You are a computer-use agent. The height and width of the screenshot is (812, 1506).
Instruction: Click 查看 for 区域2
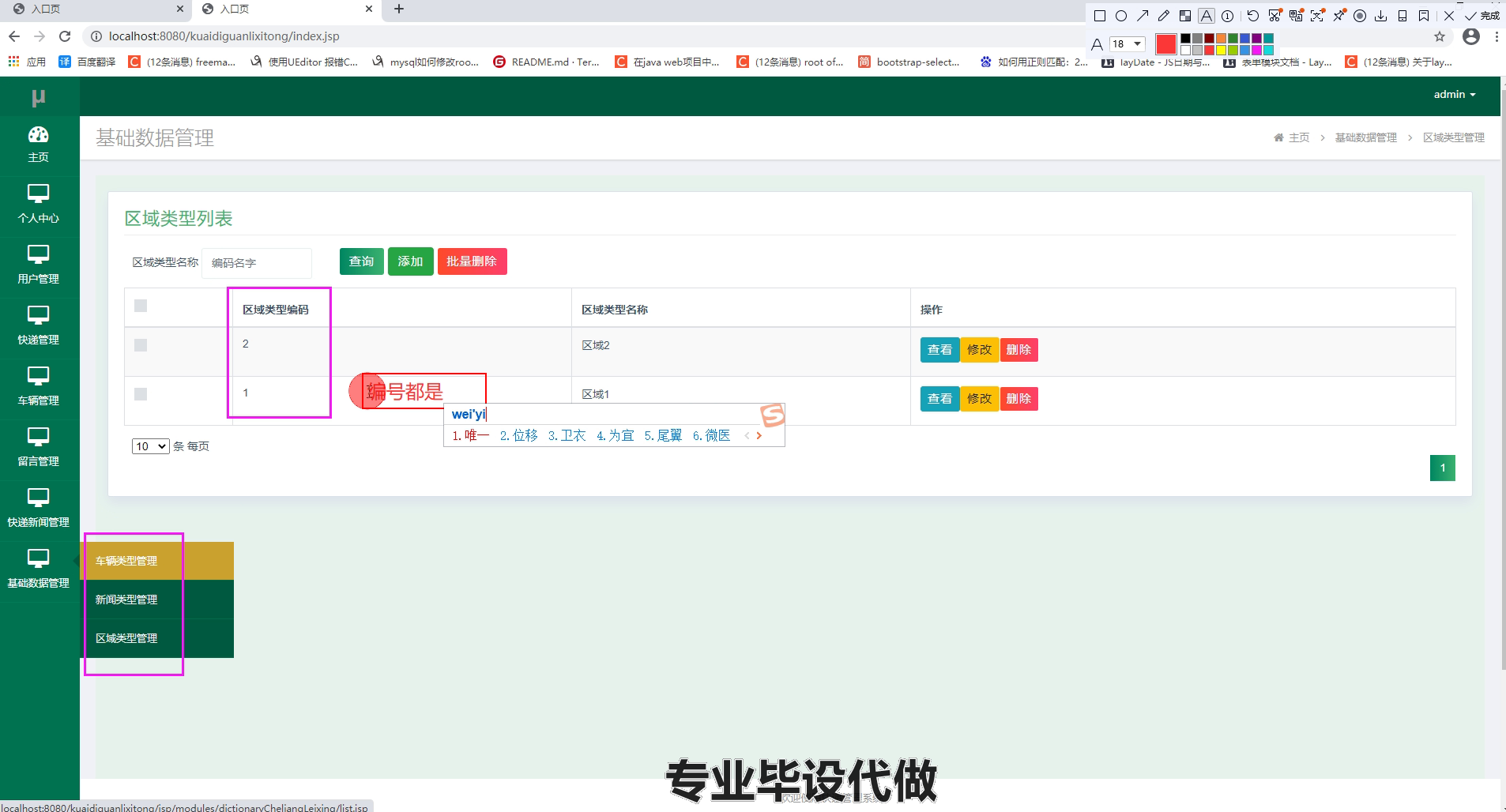tap(939, 350)
